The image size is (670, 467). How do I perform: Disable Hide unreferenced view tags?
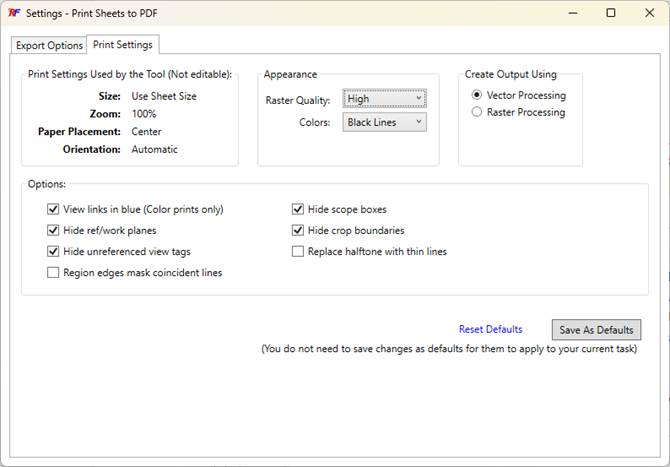(x=53, y=252)
